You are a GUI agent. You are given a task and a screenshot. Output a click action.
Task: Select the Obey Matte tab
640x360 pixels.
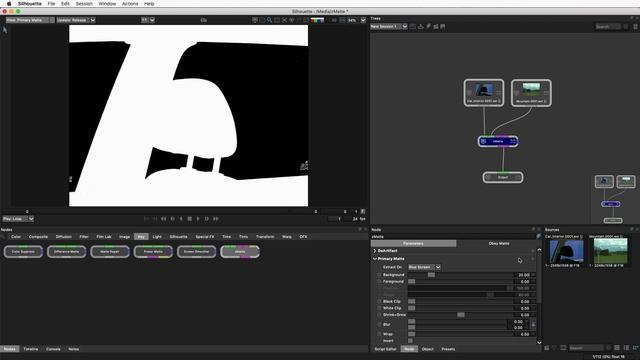(498, 244)
